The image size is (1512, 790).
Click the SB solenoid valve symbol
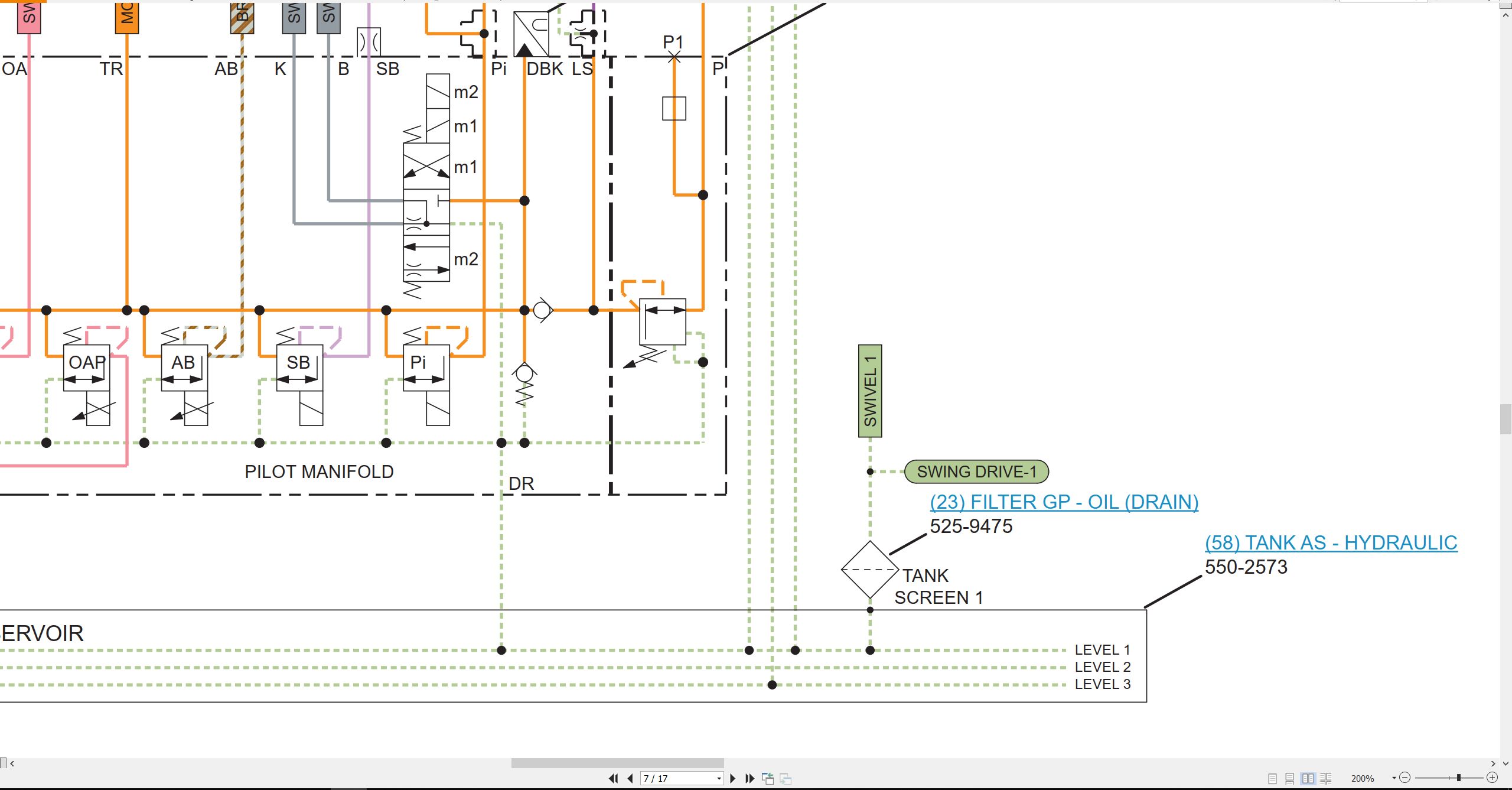click(x=299, y=368)
